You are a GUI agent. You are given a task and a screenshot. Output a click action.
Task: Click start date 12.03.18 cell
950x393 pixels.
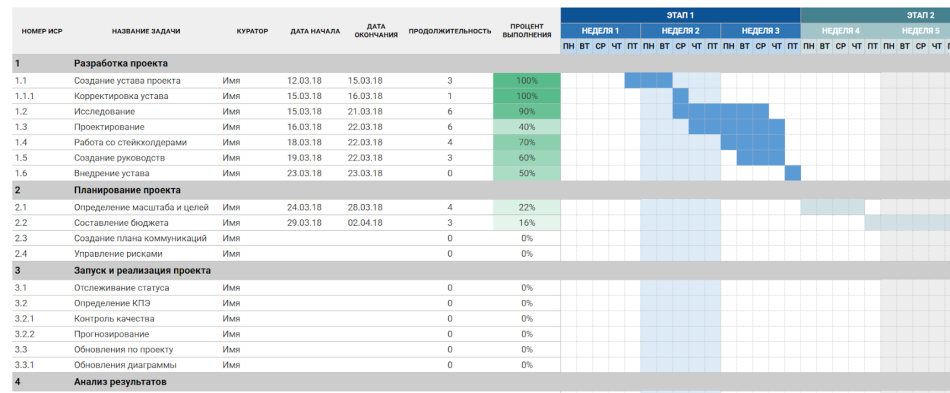pyautogui.click(x=304, y=81)
